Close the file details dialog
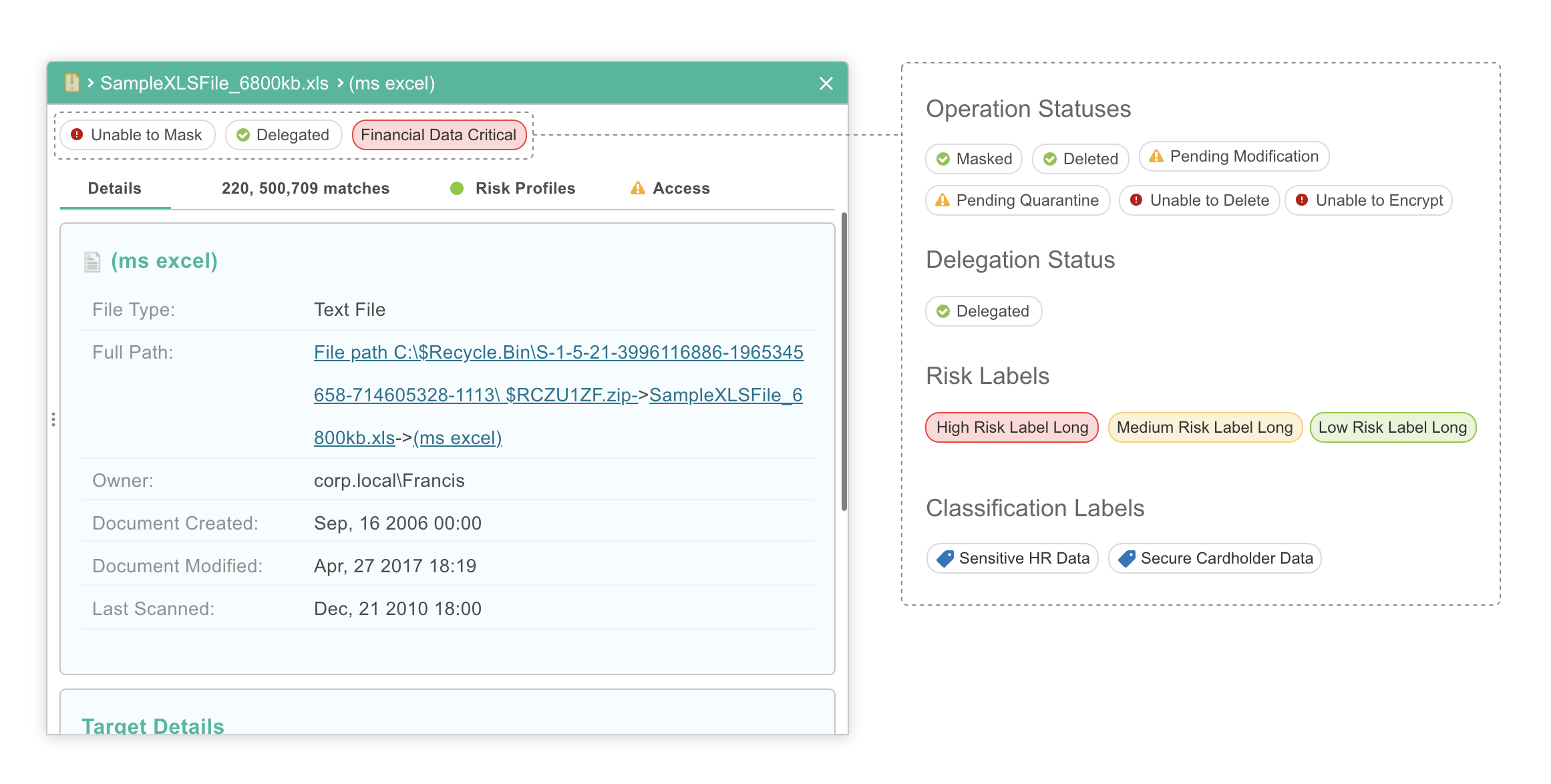The image size is (1551, 784). pos(826,83)
